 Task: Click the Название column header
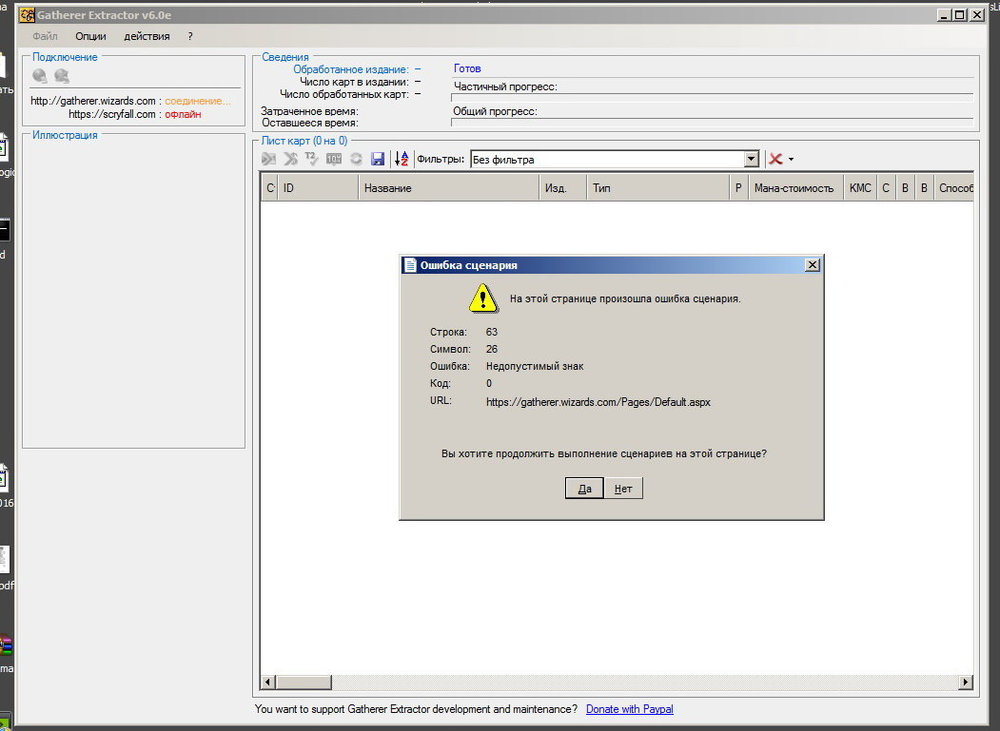[x=388, y=188]
